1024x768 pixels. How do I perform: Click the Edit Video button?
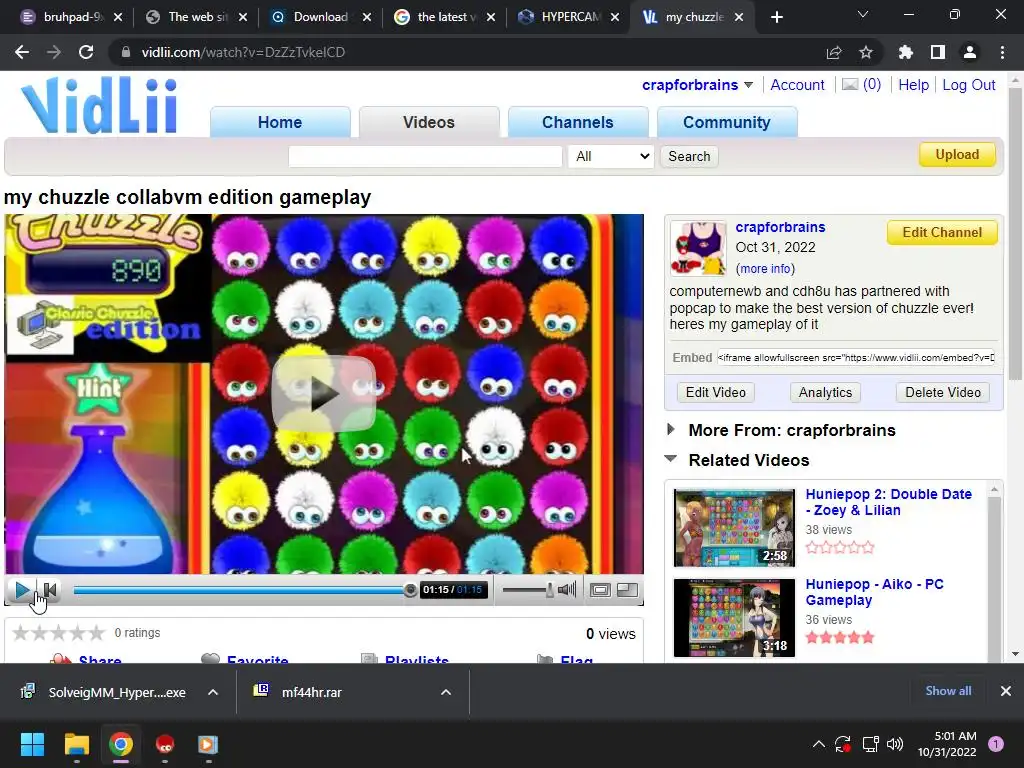716,392
